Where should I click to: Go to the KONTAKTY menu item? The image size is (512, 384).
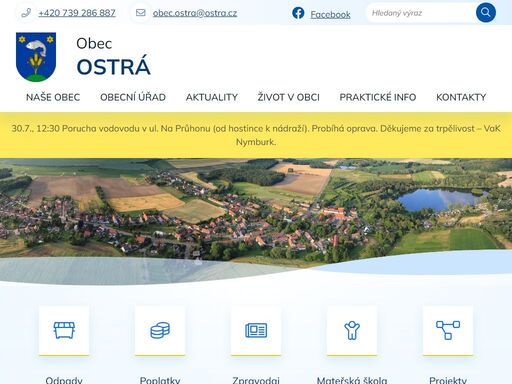pyautogui.click(x=461, y=97)
